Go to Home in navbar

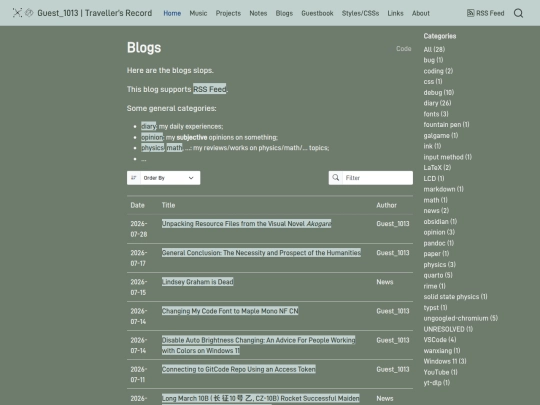[172, 13]
